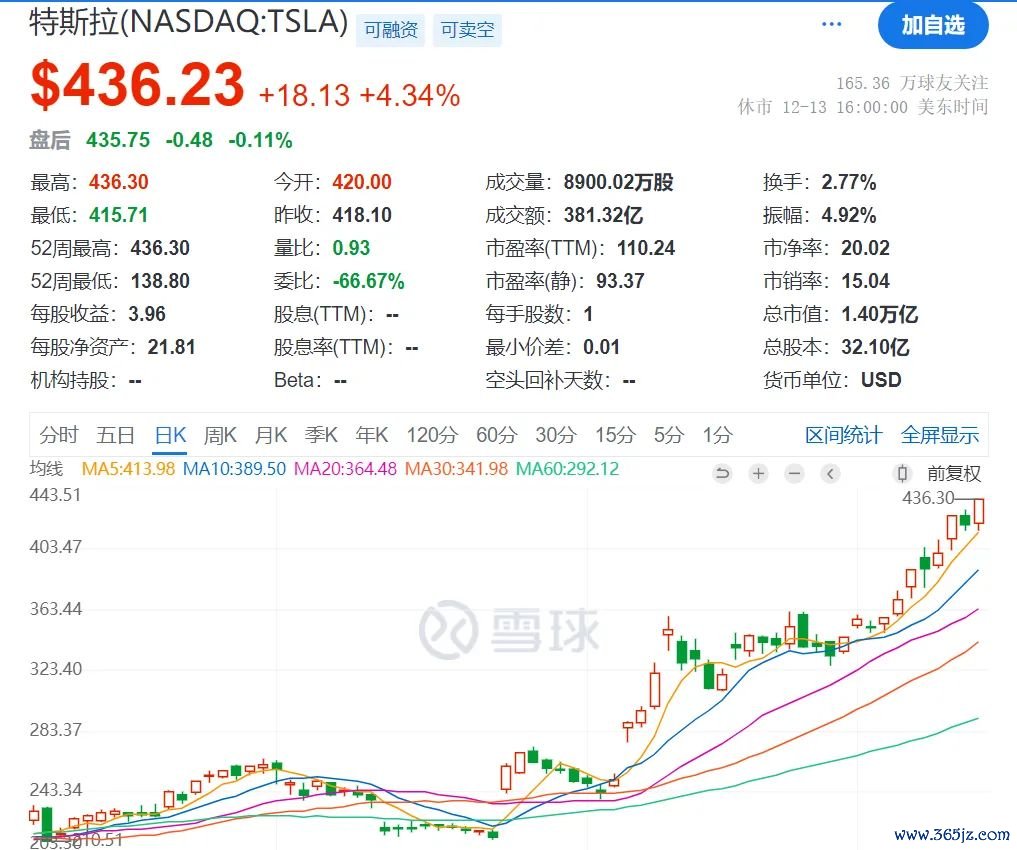The image size is (1017, 850).
Task: Switch to the 五日 chart tab
Action: (115, 435)
